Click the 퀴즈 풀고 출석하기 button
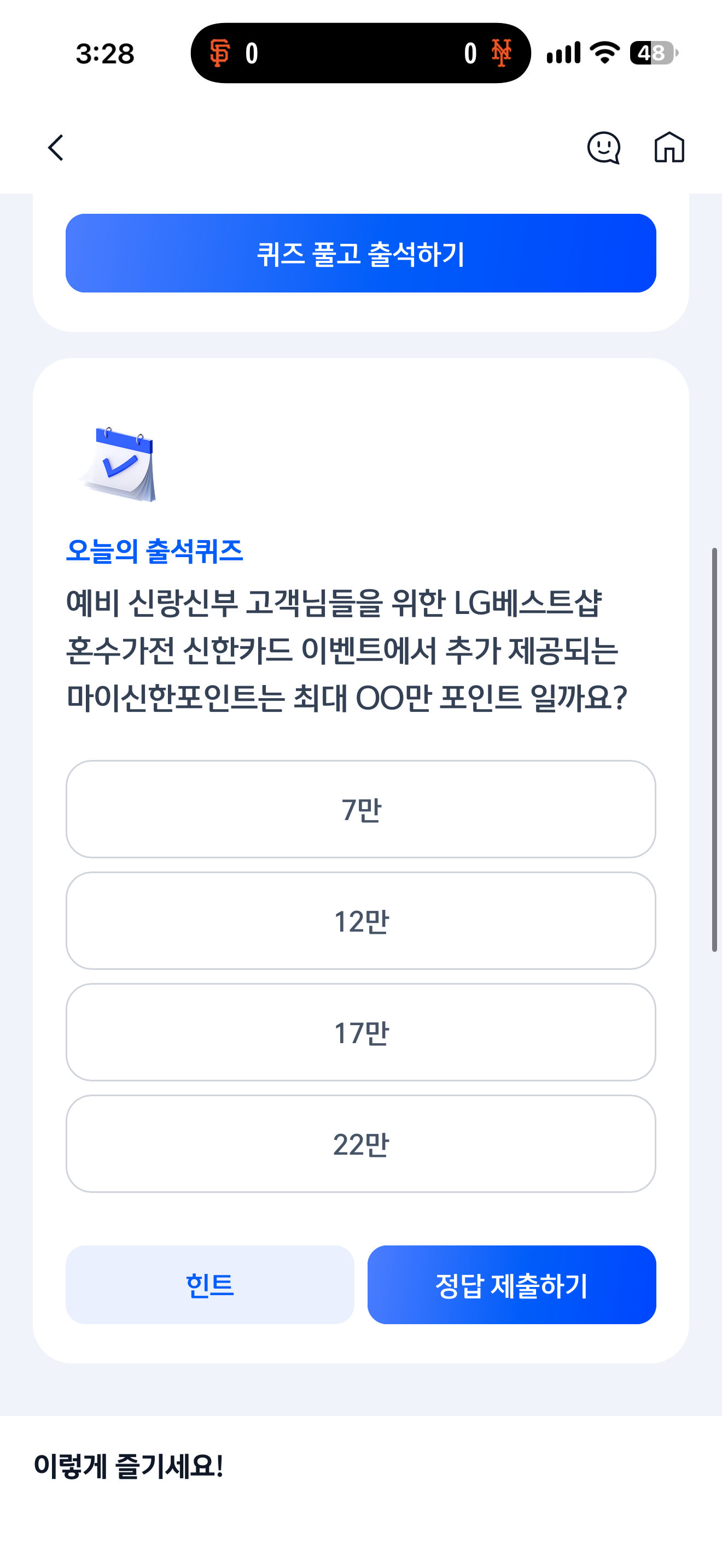This screenshot has height=1568, width=722. coord(361,253)
